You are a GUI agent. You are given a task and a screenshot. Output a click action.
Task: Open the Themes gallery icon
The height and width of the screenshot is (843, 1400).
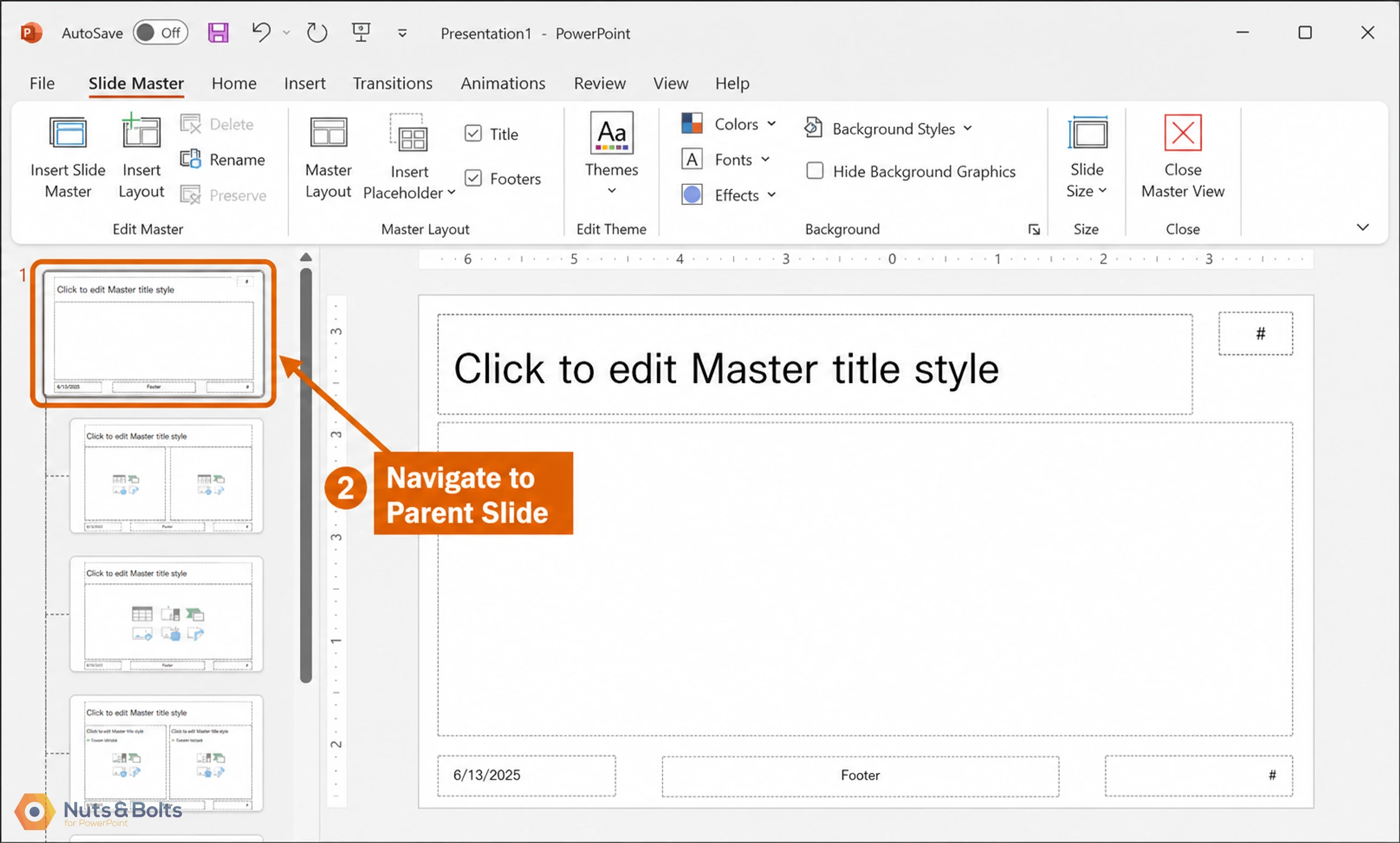point(611,133)
